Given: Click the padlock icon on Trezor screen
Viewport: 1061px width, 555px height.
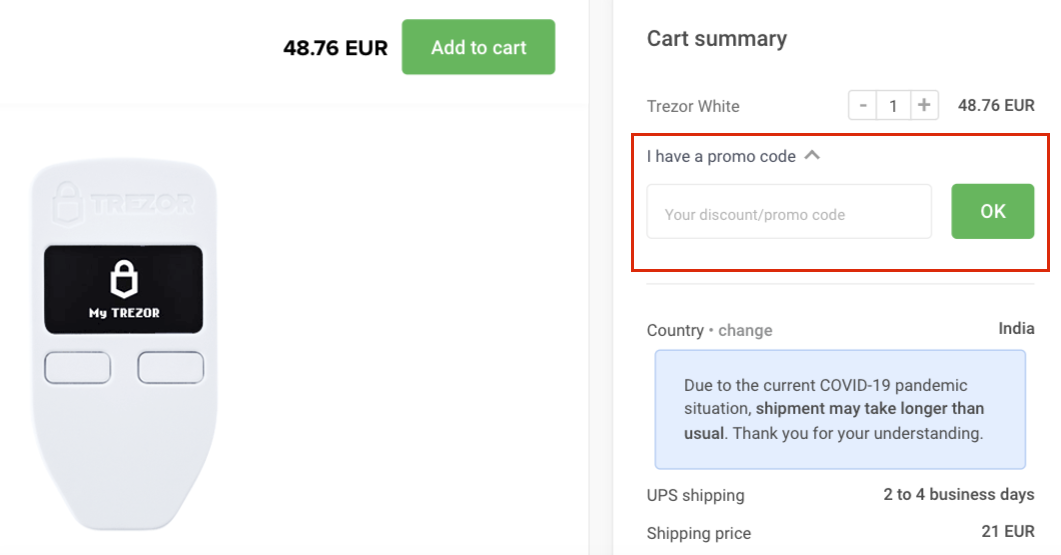Looking at the screenshot, I should coord(124,278).
